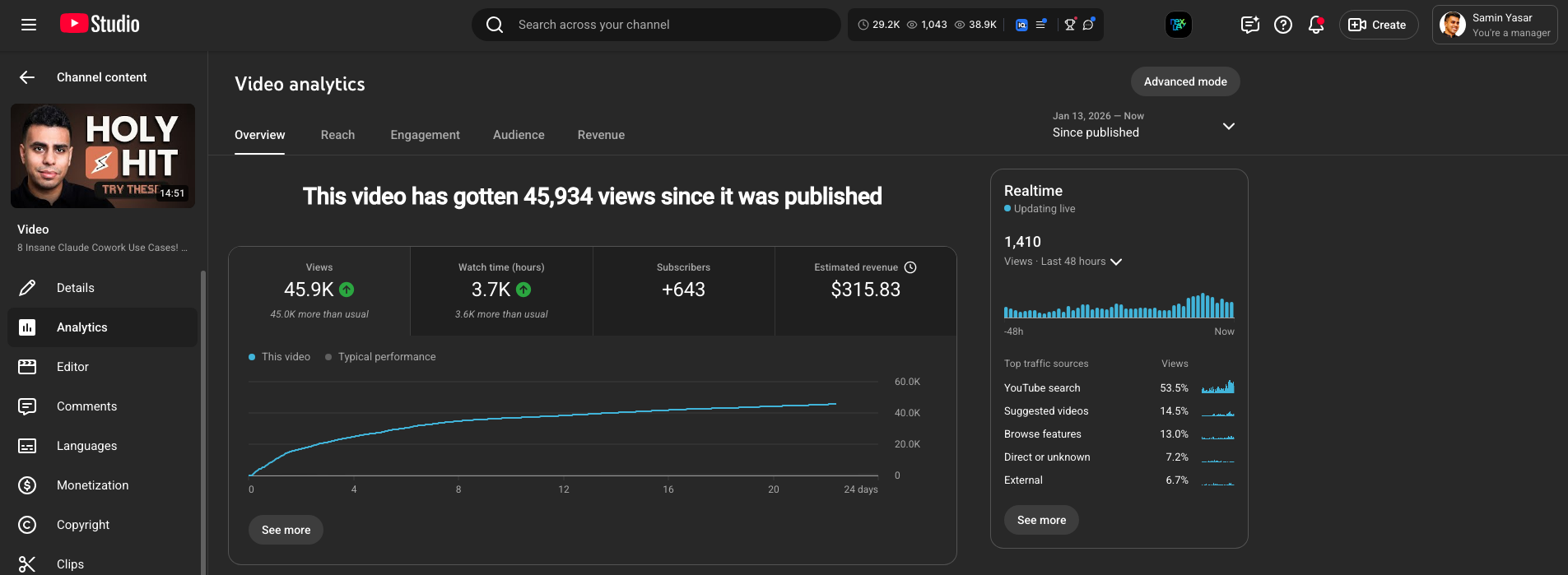Click 'Typical performance' legend entry
This screenshot has height=575, width=1568.
(x=380, y=357)
